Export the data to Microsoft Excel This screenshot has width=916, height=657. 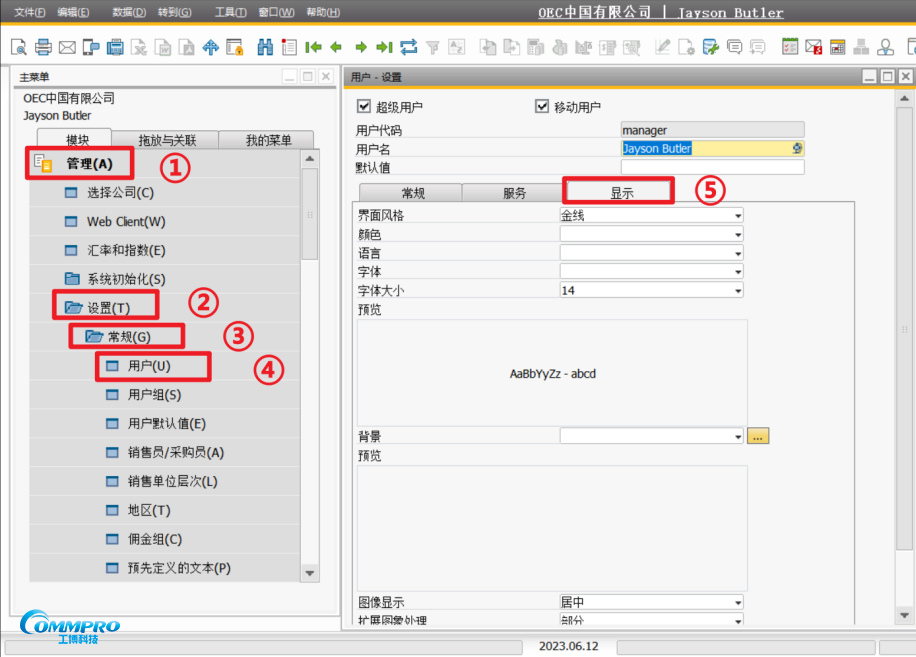pos(137,47)
